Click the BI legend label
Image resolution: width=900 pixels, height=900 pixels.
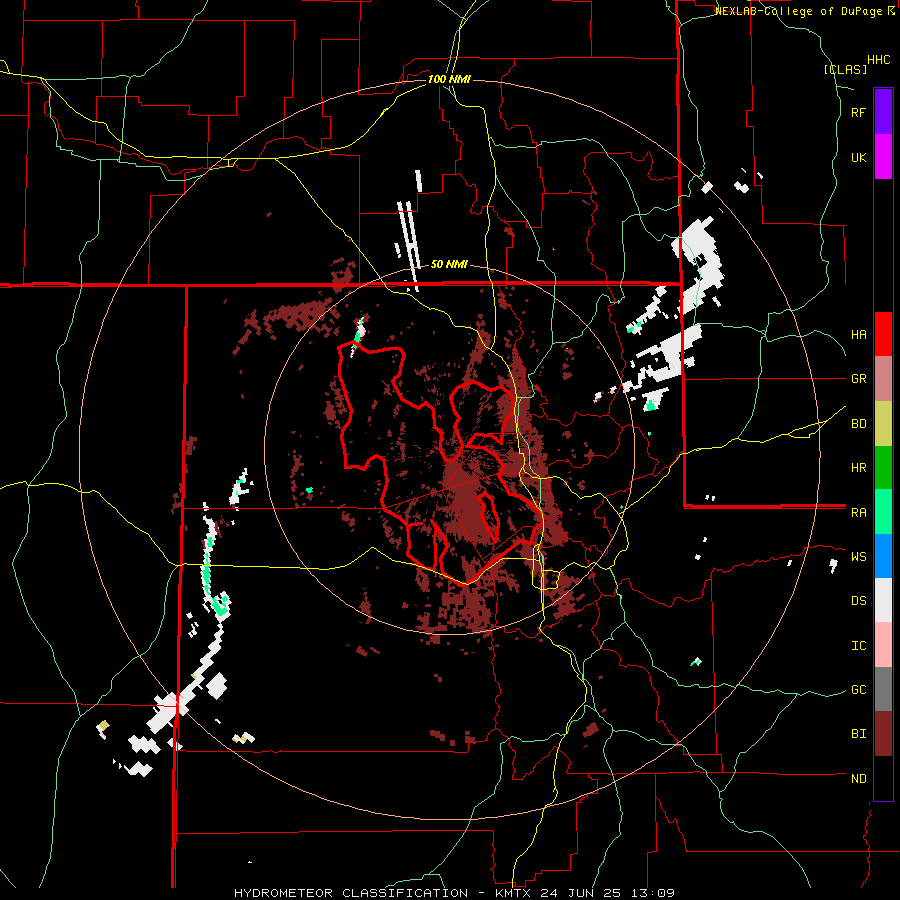pos(858,734)
